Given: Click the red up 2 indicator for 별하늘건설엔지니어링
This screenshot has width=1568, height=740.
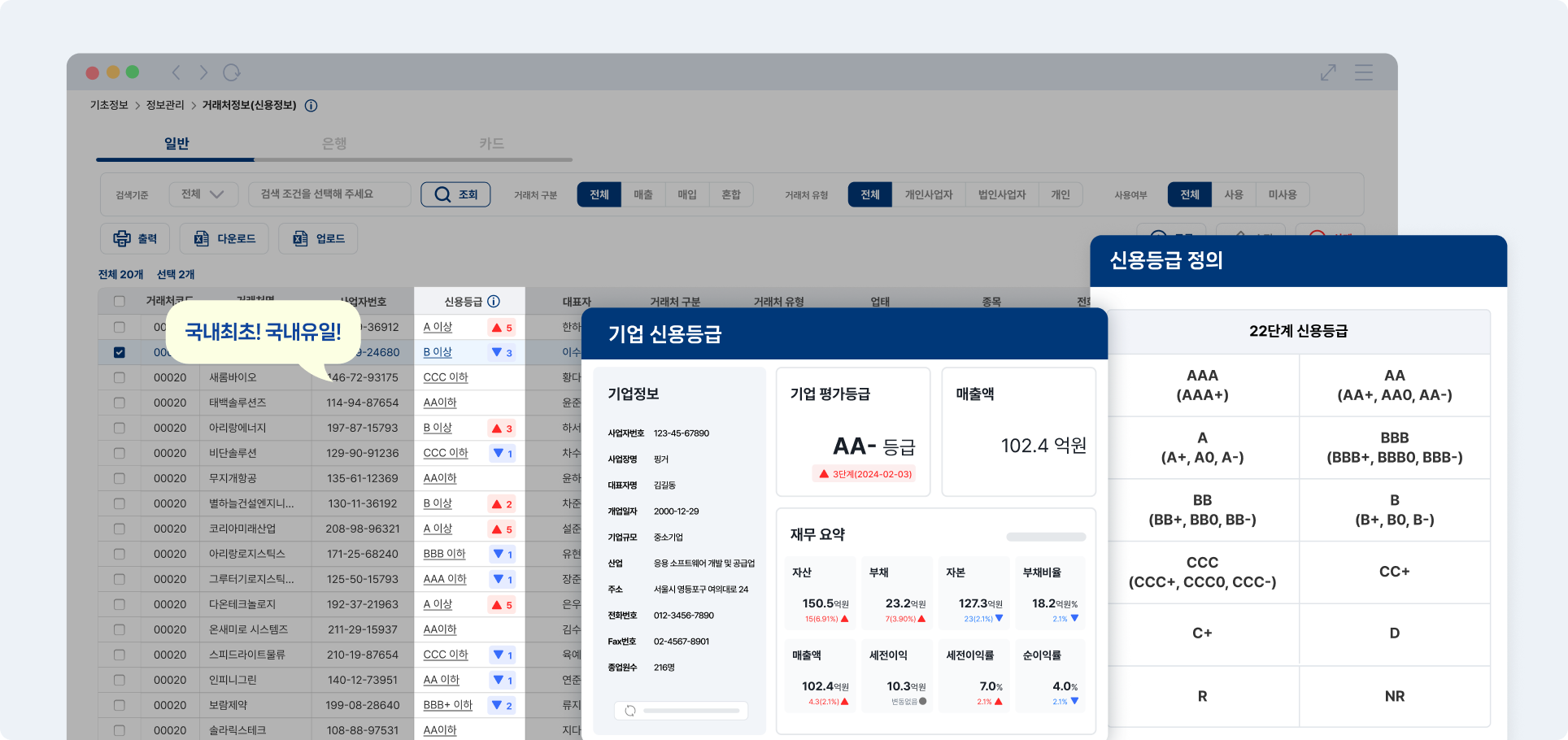Looking at the screenshot, I should [x=502, y=503].
